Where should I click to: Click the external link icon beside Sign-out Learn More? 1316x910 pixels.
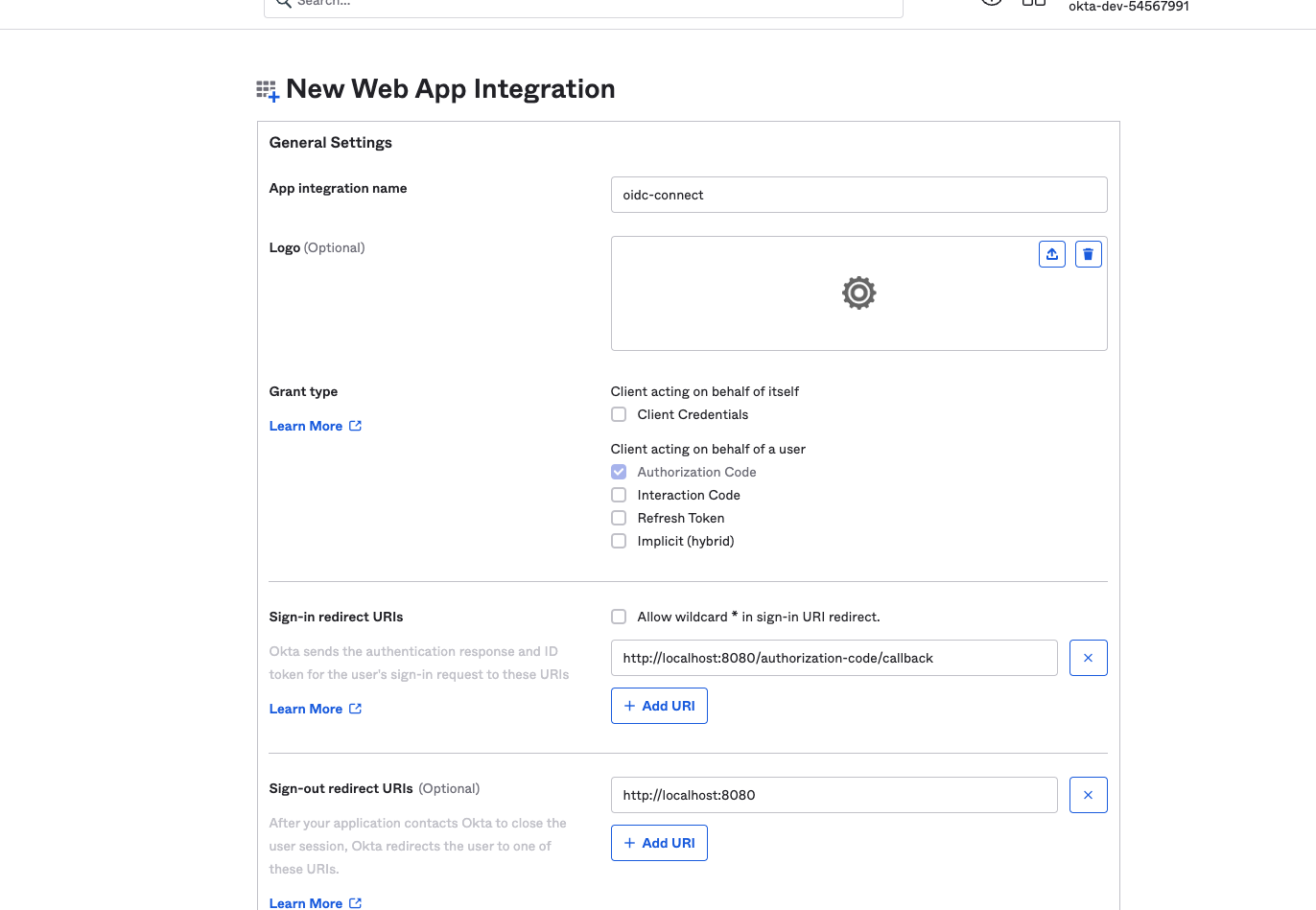pyautogui.click(x=356, y=902)
